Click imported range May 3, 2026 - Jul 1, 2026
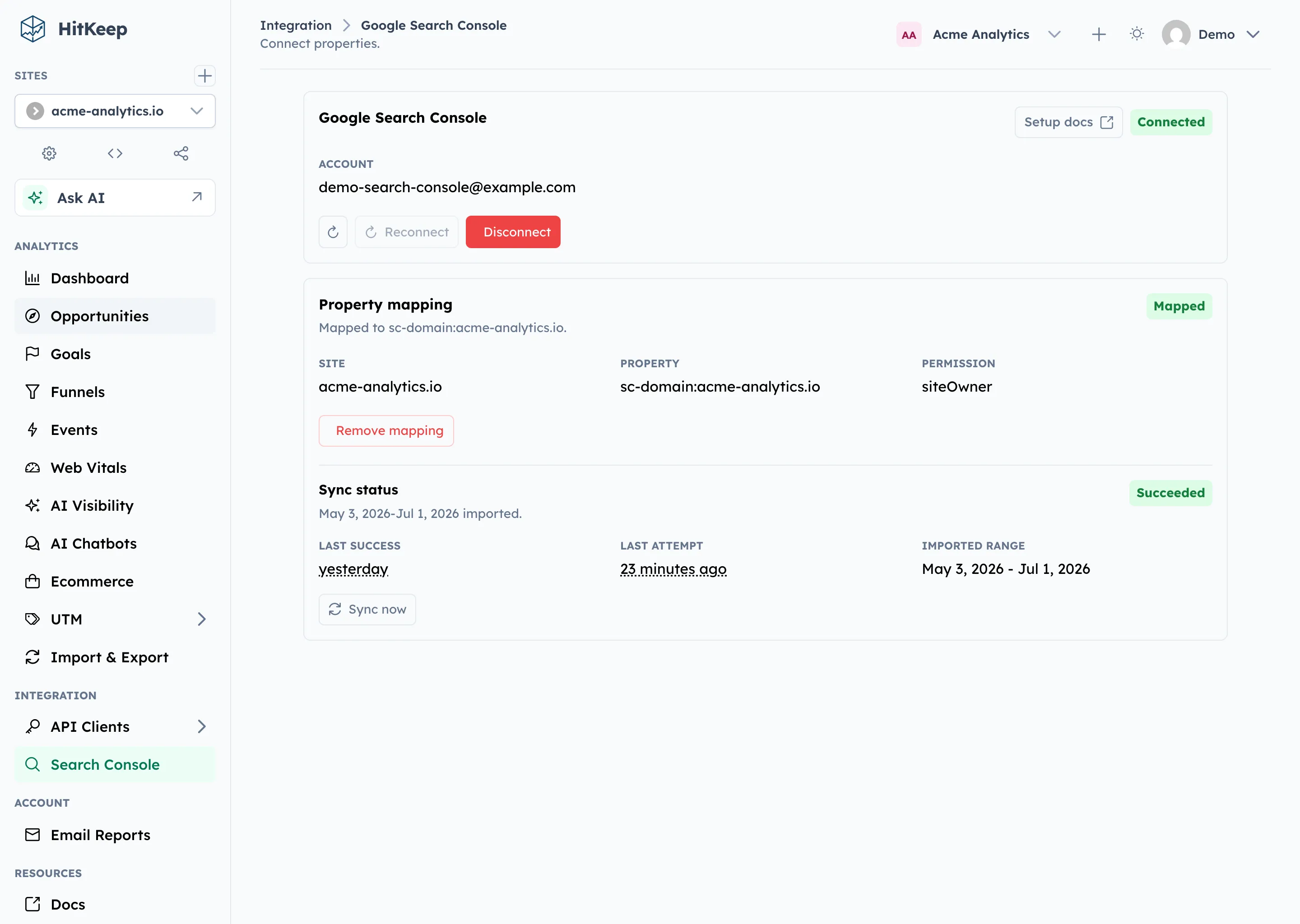The image size is (1300, 924). (x=1006, y=569)
